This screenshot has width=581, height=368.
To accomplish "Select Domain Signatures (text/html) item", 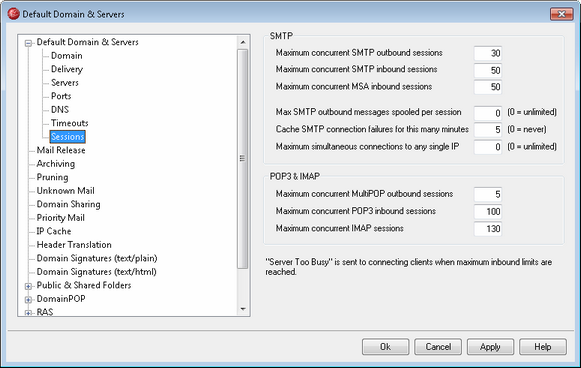I will pyautogui.click(x=96, y=272).
